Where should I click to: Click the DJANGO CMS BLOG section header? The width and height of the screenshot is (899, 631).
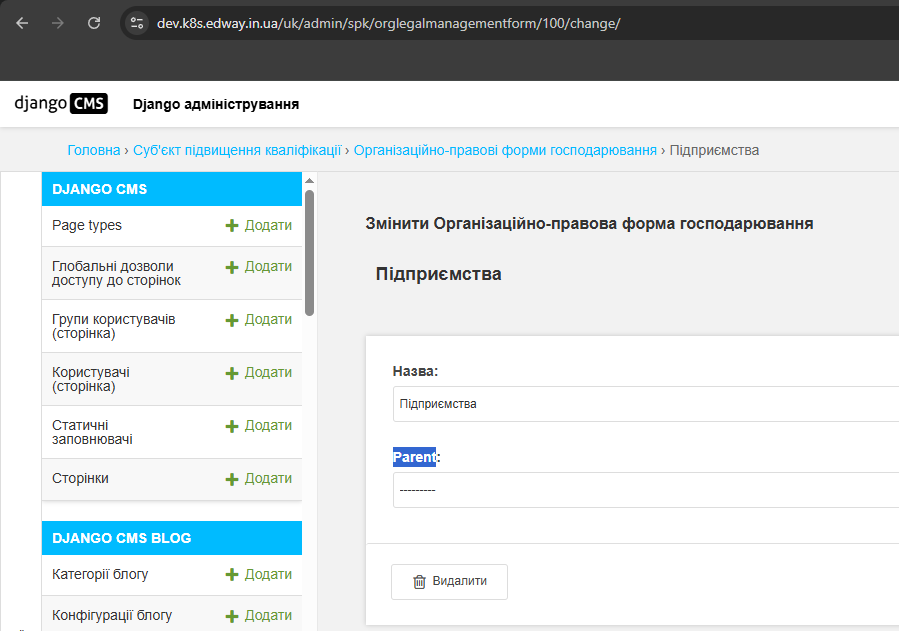171,538
